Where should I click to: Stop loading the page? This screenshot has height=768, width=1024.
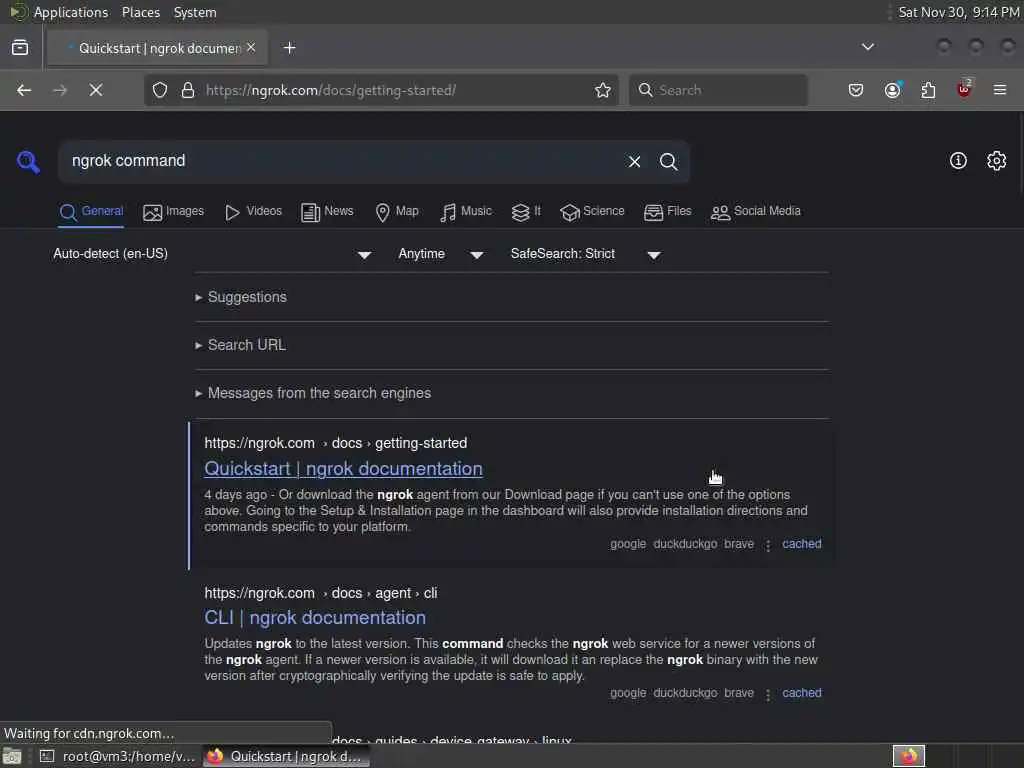click(x=96, y=90)
